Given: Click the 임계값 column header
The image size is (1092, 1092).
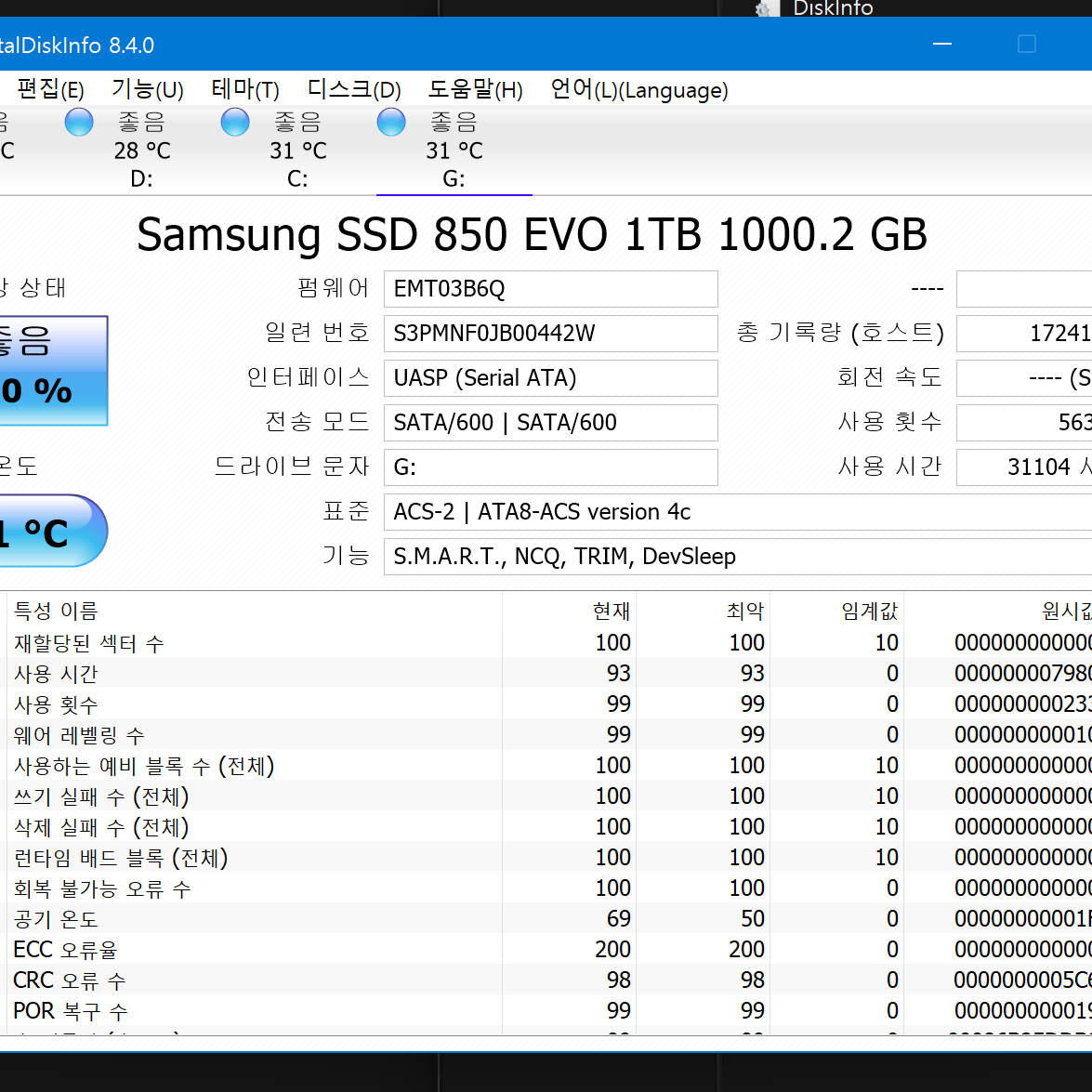Looking at the screenshot, I should coord(870,611).
